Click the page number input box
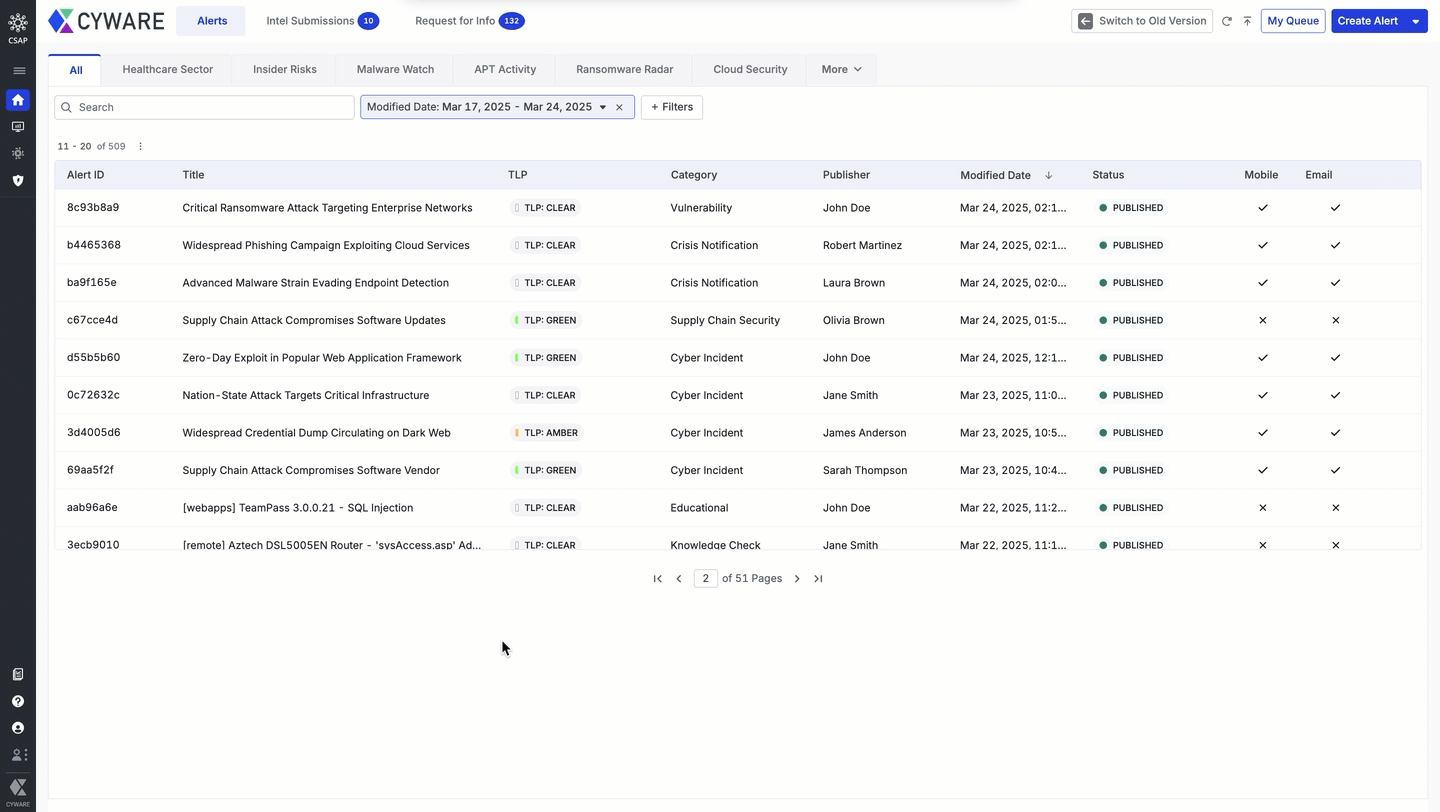The image size is (1440, 812). 705,579
